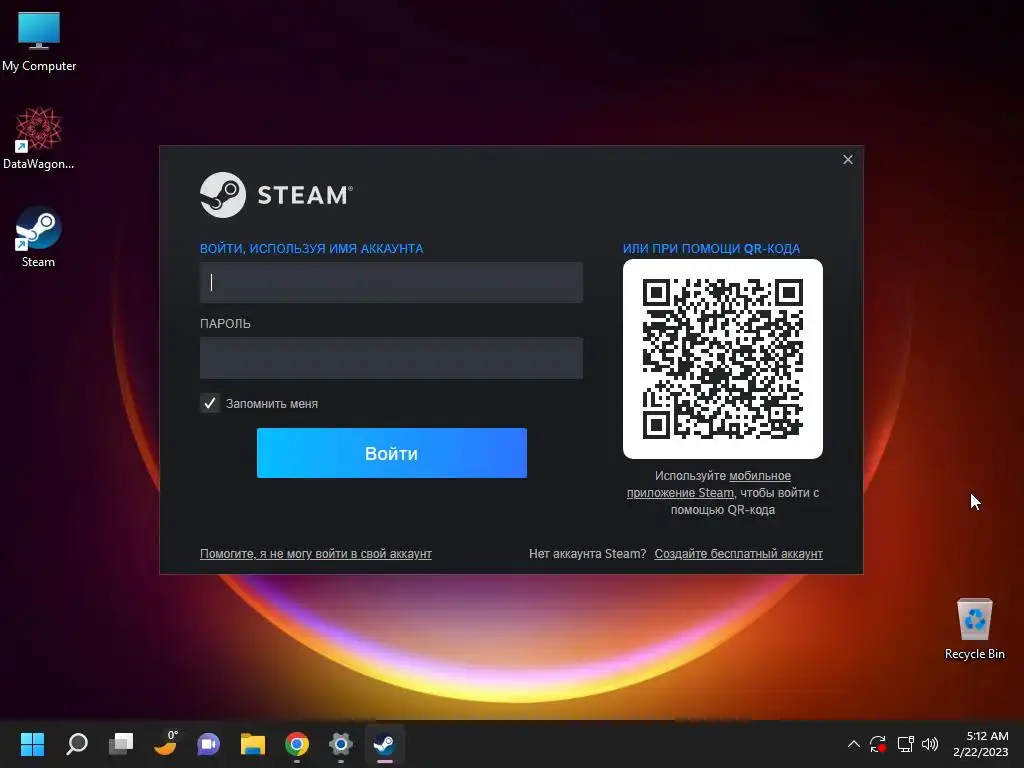Open the My Computer desktop icon
1024x768 pixels.
click(39, 40)
